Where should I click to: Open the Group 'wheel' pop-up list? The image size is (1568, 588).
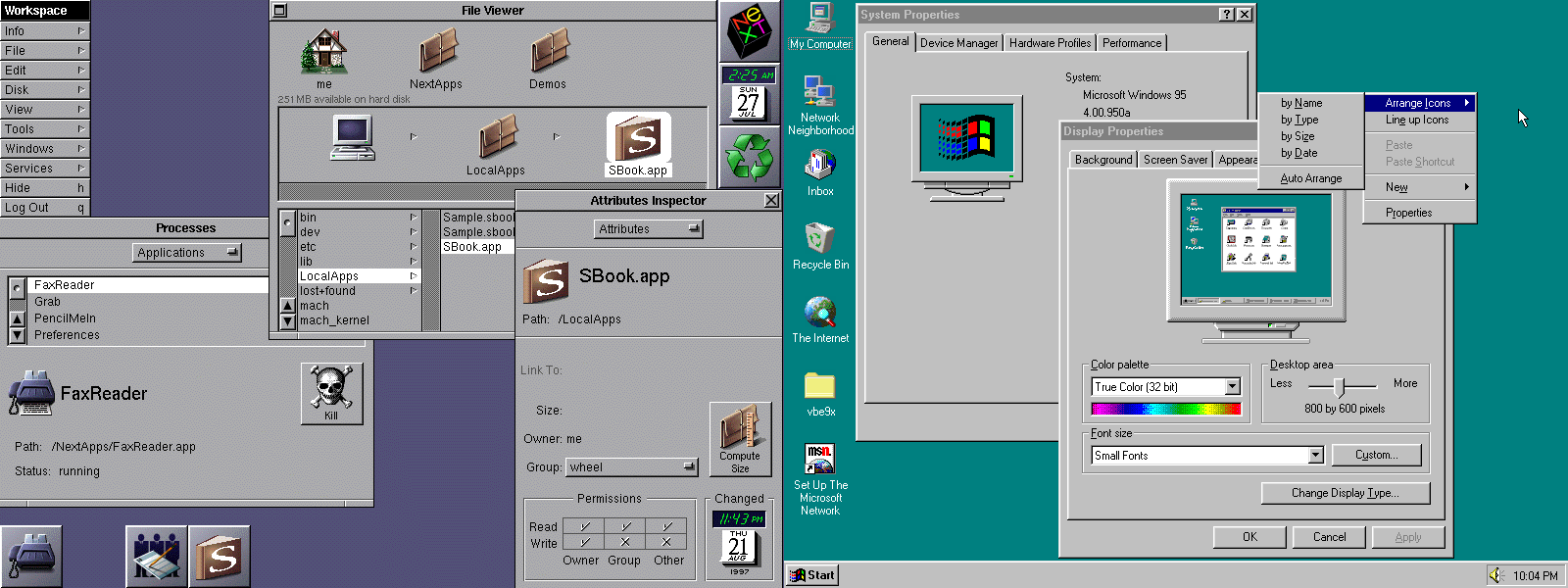coord(632,467)
